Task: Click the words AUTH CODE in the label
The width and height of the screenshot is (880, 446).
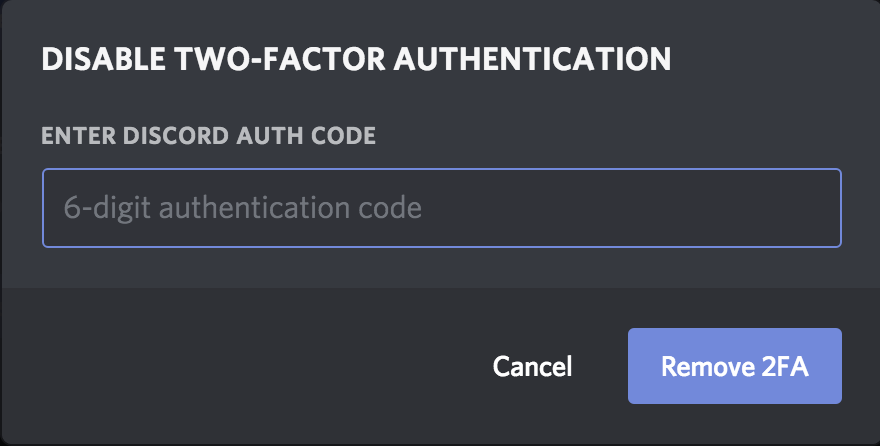Action: [306, 136]
